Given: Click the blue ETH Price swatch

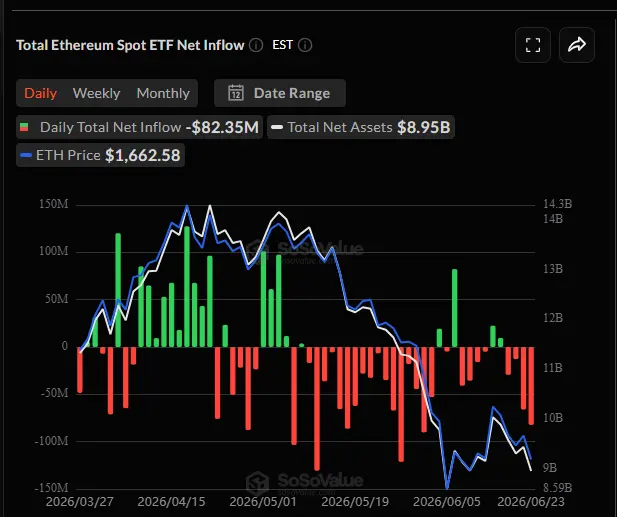Looking at the screenshot, I should point(26,155).
